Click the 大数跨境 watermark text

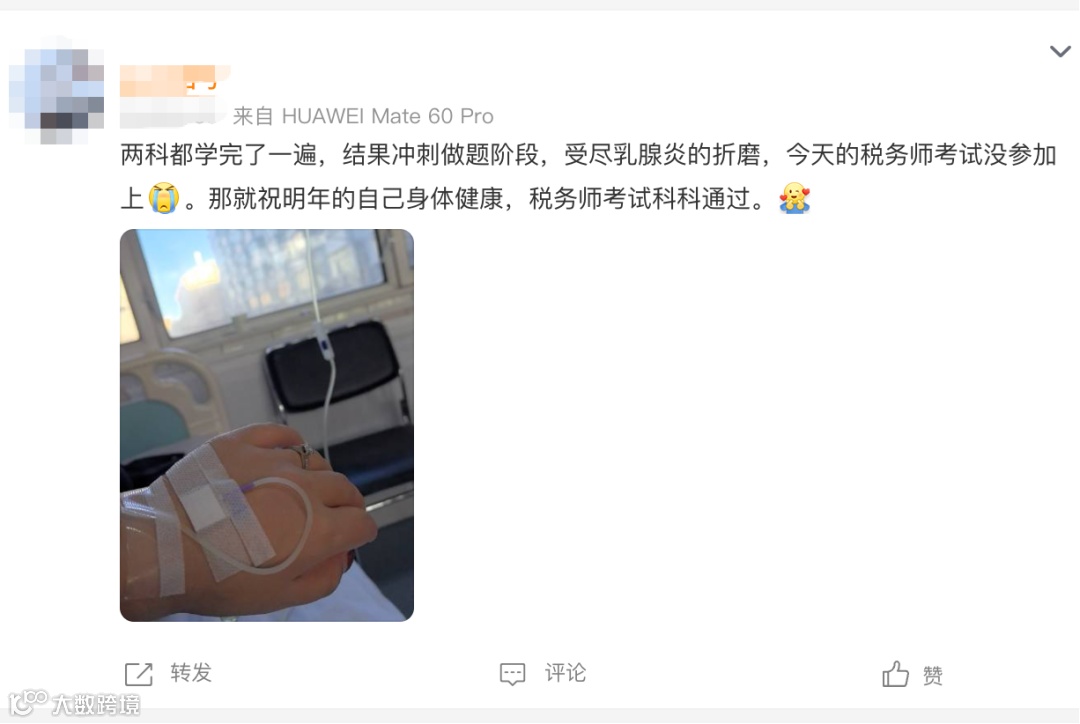pos(96,705)
